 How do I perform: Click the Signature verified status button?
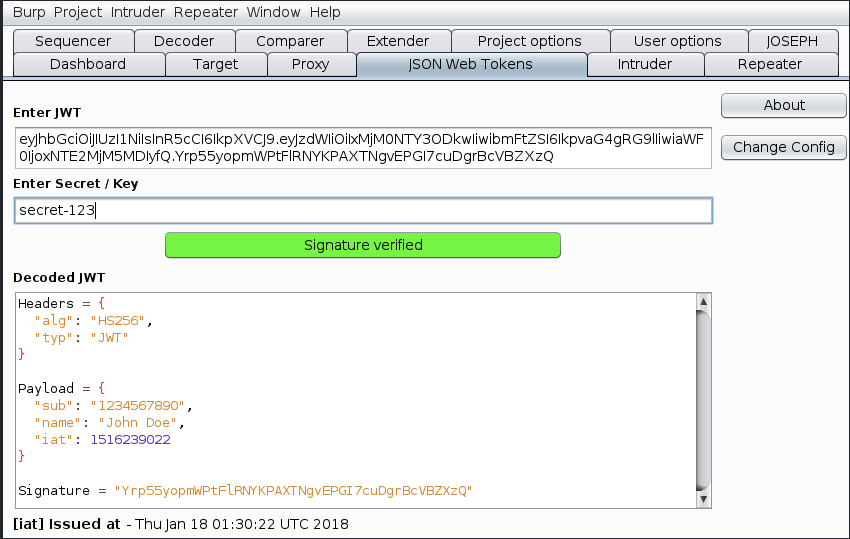click(363, 245)
